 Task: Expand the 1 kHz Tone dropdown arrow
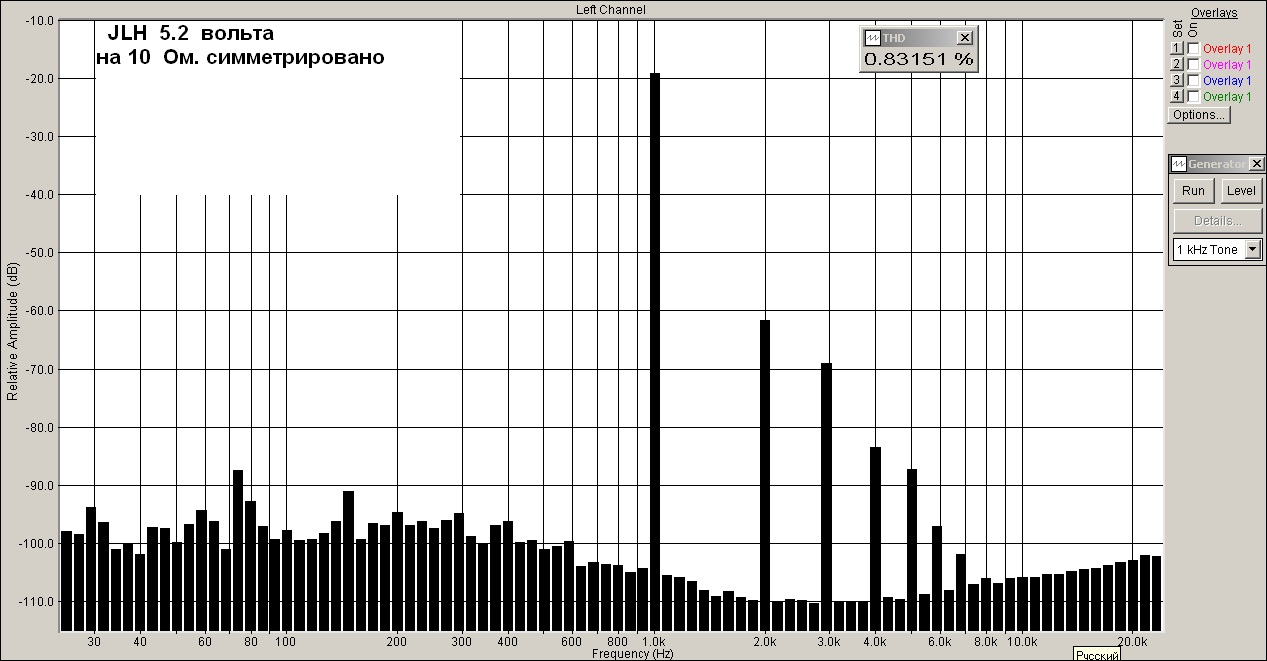point(1253,250)
